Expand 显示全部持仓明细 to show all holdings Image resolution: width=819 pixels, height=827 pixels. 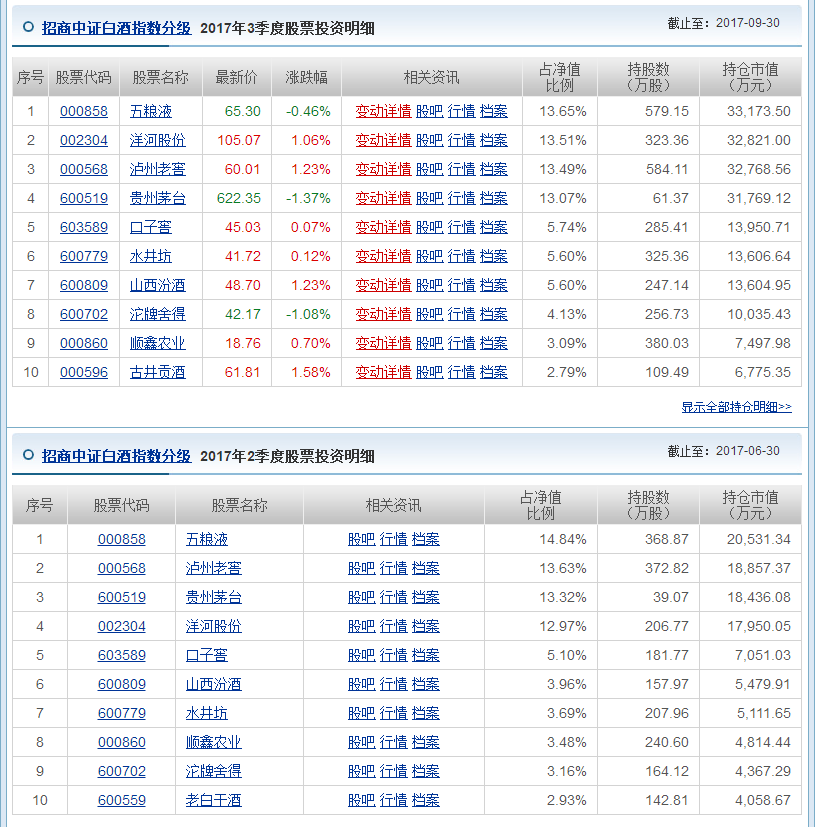point(736,407)
